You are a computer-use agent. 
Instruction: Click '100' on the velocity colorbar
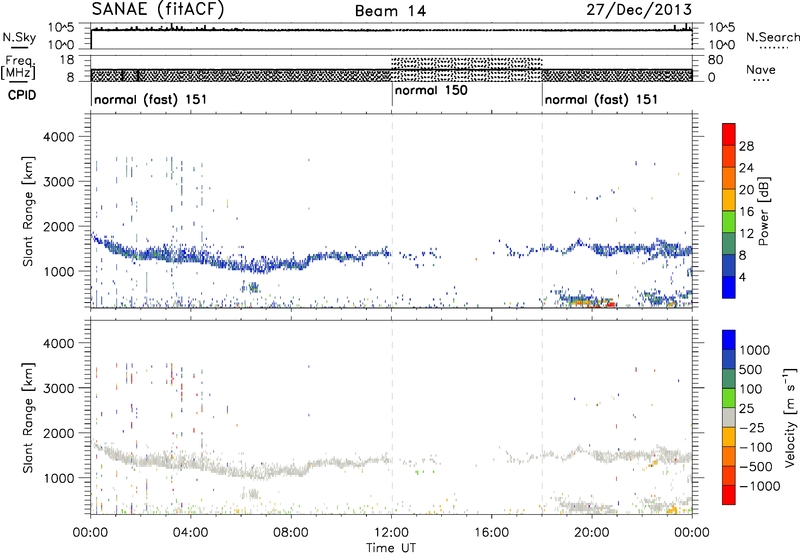(751, 389)
